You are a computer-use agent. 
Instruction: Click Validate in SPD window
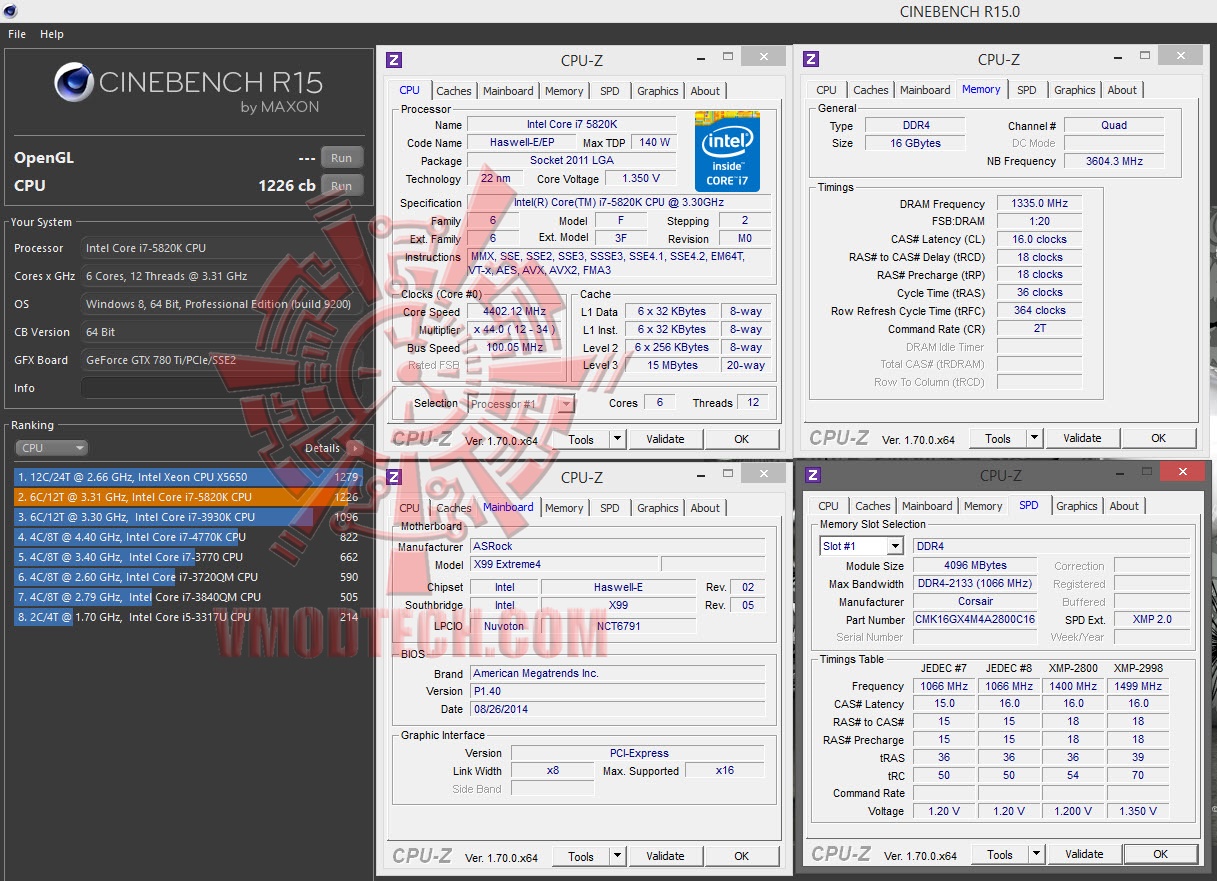click(1084, 854)
